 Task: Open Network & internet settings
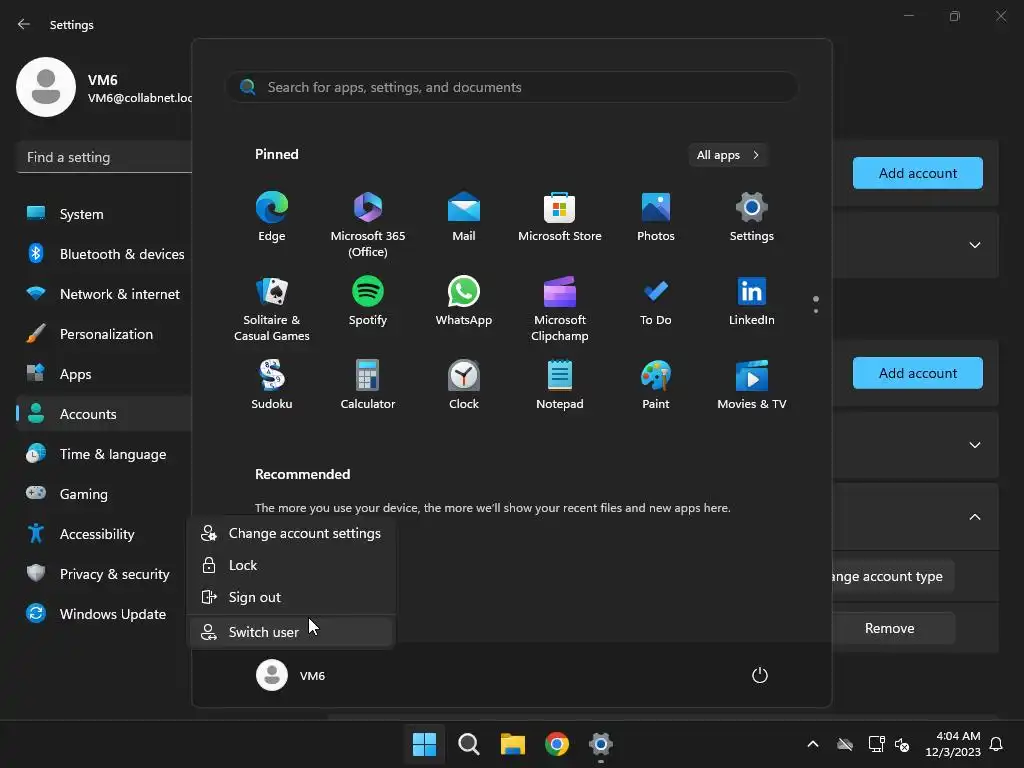(104, 295)
